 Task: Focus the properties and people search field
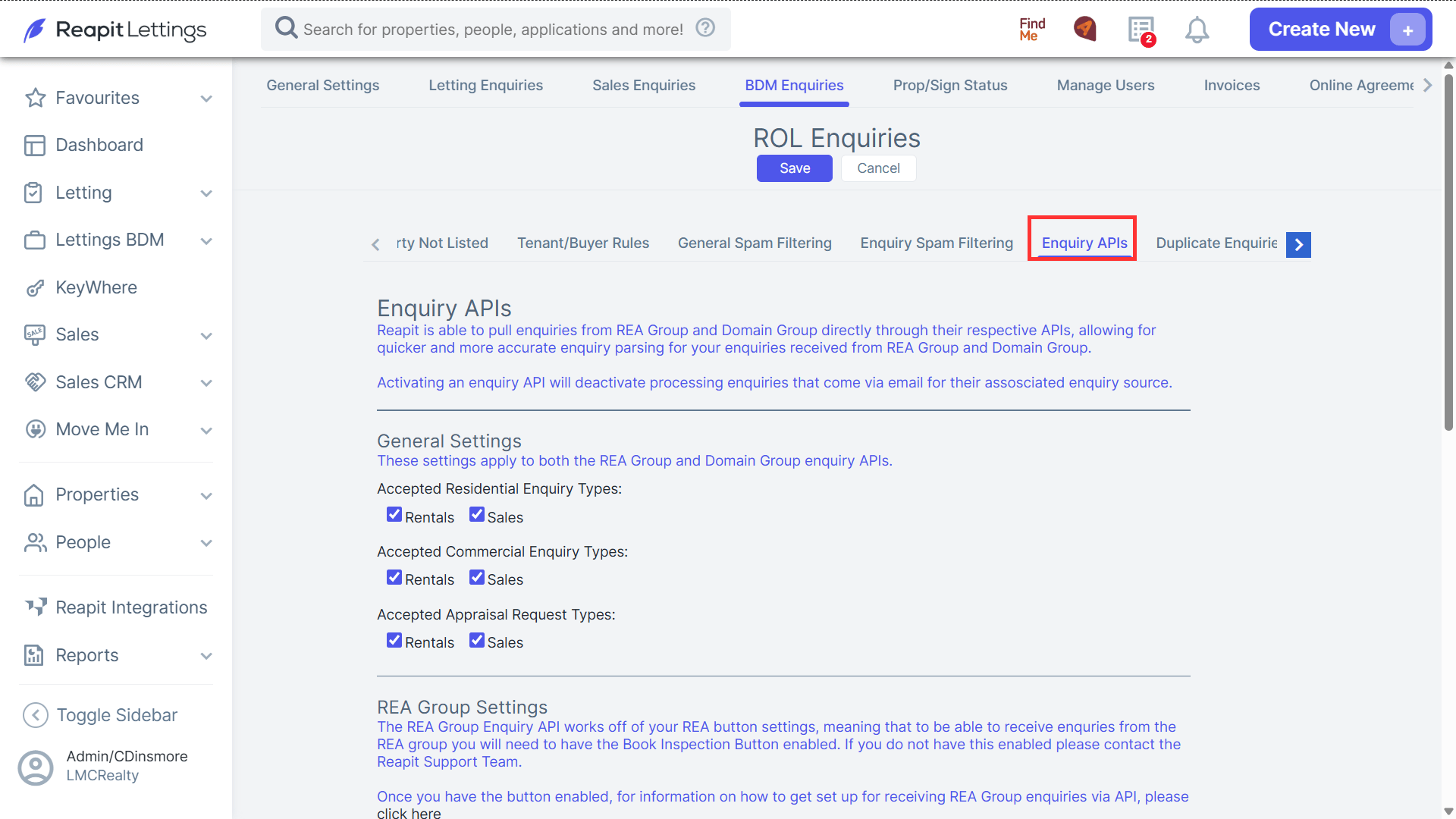[x=493, y=29]
